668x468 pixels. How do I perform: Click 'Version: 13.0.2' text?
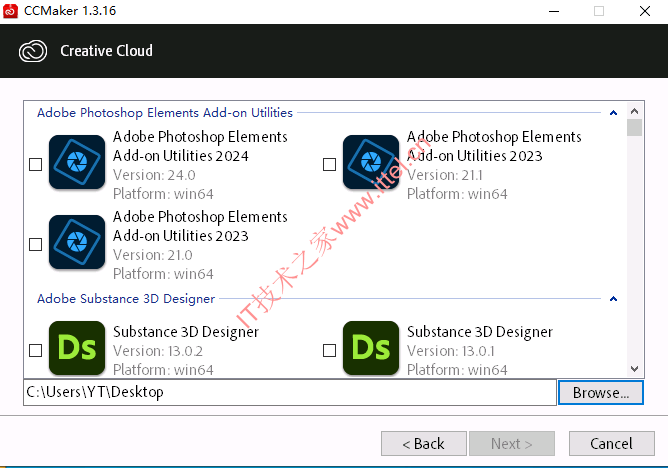pos(158,351)
